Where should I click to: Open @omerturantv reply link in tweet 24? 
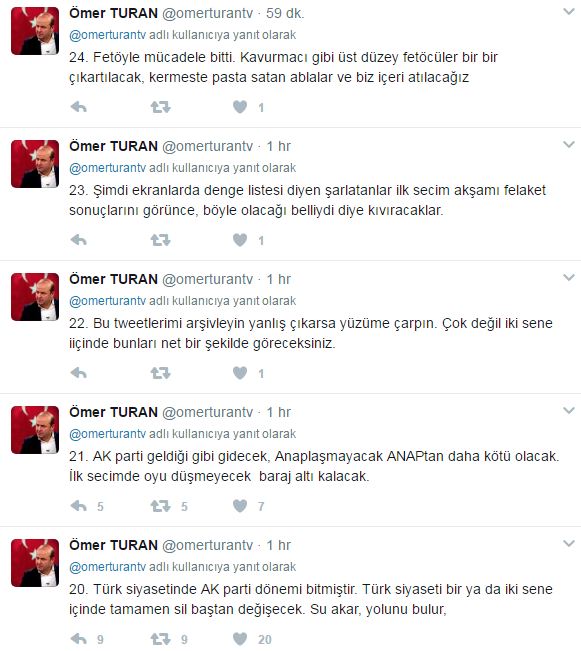[108, 35]
